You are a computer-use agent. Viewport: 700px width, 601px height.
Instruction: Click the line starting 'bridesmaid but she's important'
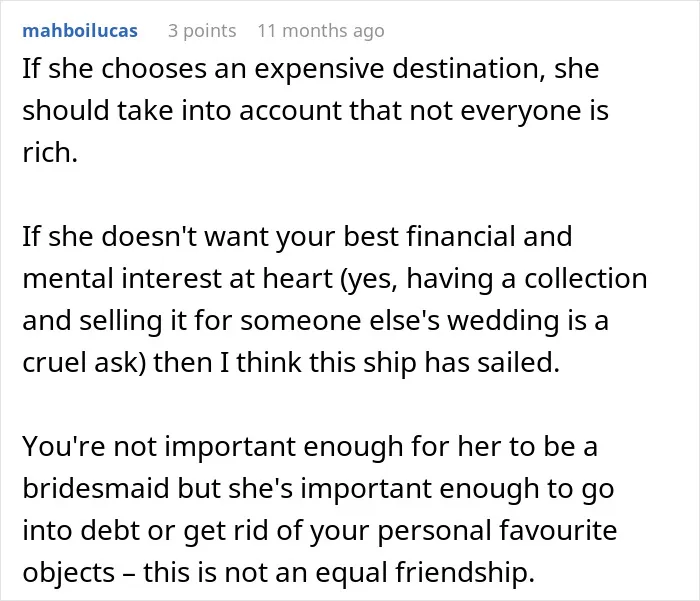(x=318, y=488)
